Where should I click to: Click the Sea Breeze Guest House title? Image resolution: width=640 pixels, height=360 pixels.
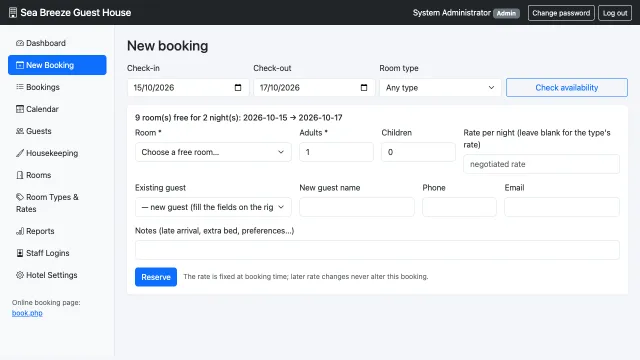click(x=76, y=13)
